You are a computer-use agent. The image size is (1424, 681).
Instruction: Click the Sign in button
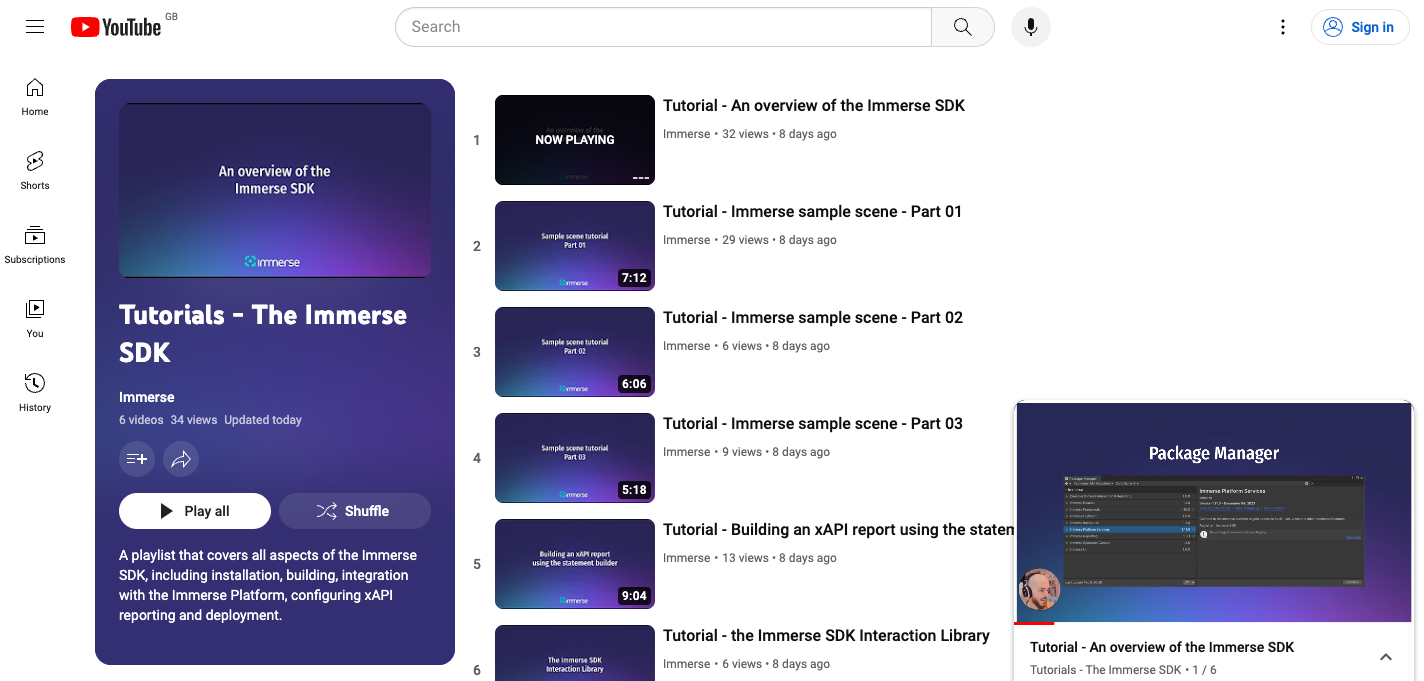(x=1360, y=27)
